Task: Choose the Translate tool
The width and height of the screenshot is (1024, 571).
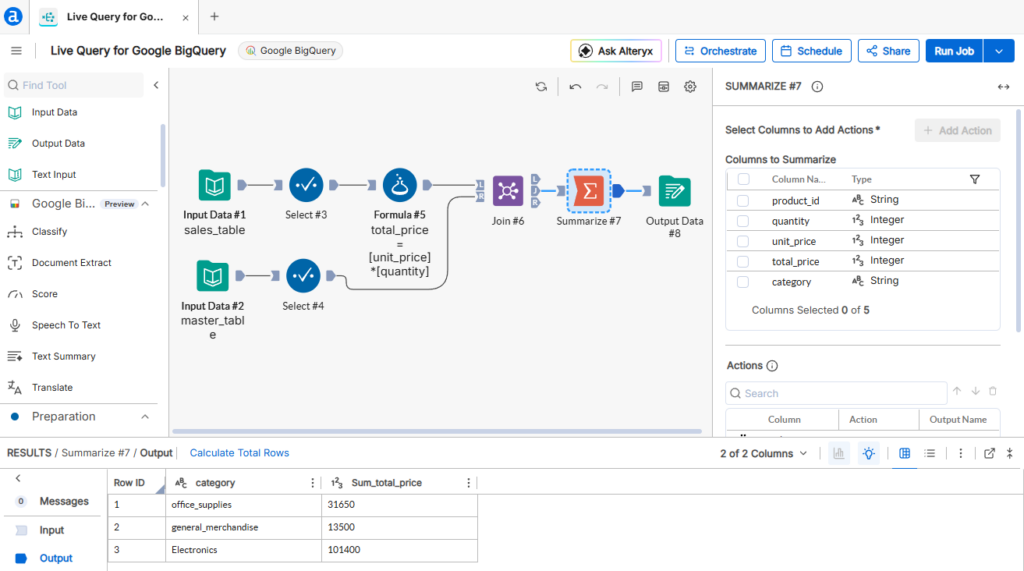Action: click(x=52, y=387)
